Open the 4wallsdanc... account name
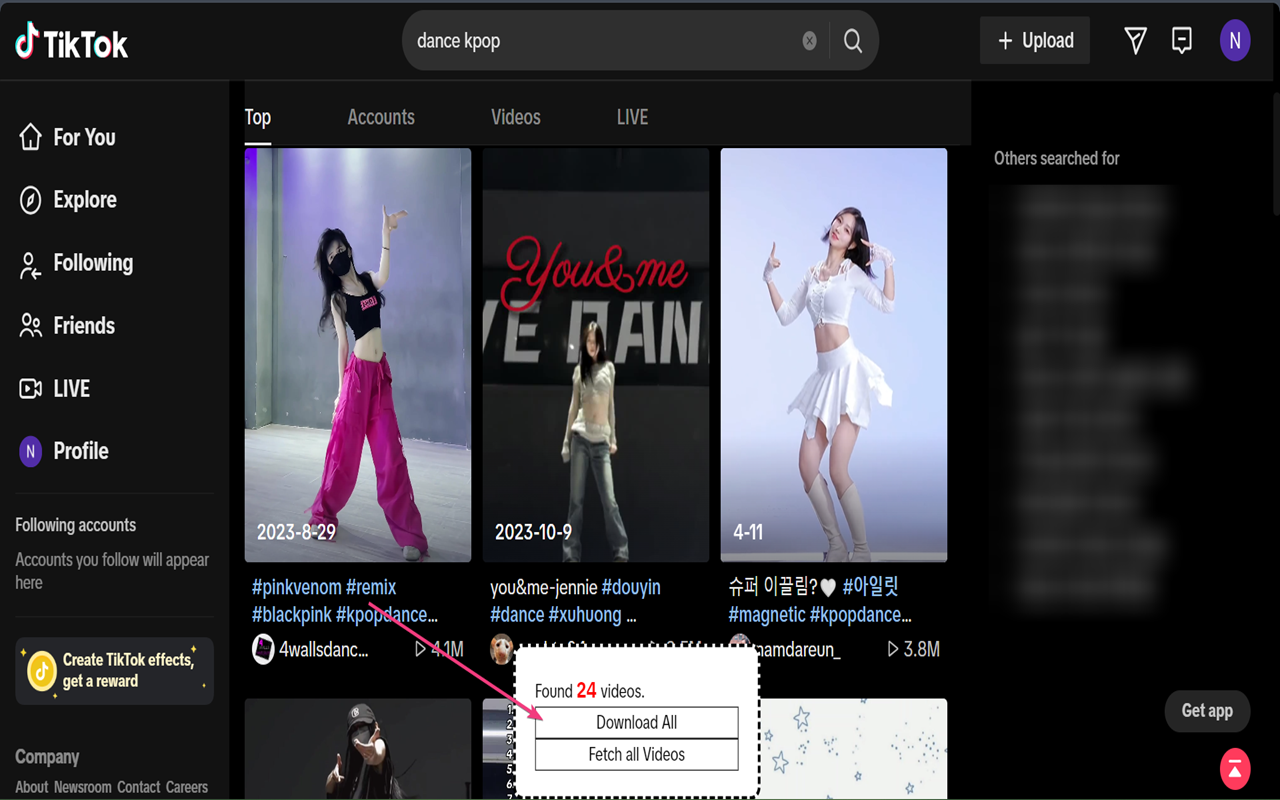 point(324,649)
